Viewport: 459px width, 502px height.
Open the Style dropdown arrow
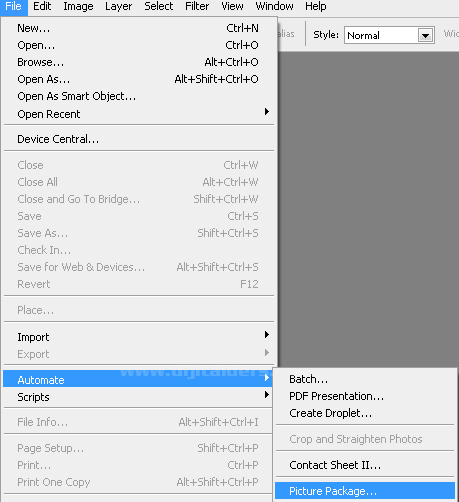425,35
